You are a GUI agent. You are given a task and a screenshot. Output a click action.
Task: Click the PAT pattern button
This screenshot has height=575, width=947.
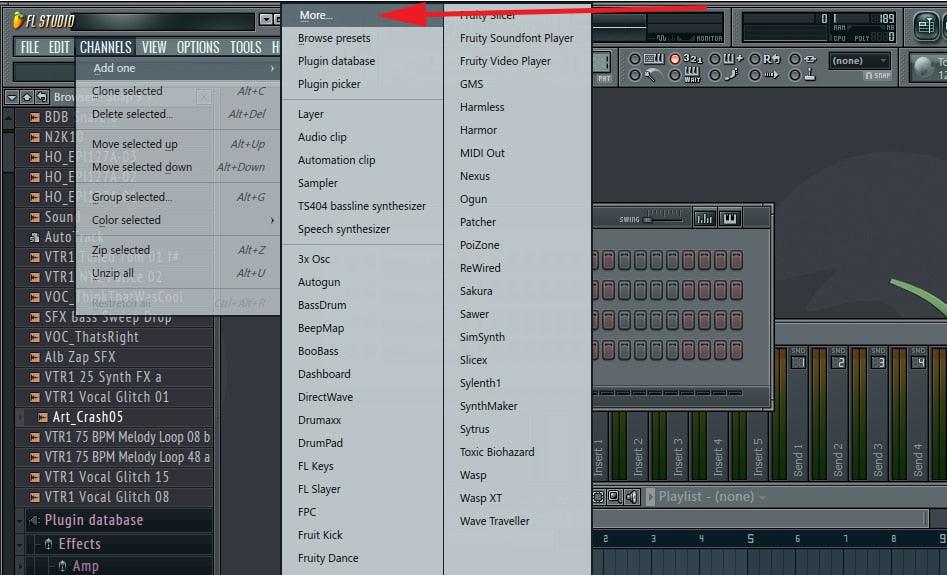tap(603, 79)
